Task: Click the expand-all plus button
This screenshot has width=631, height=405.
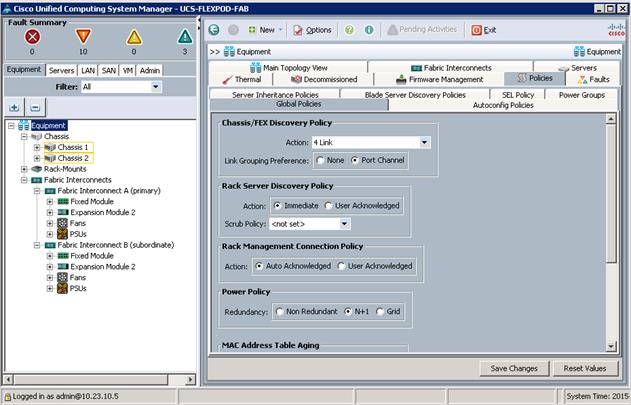Action: point(14,107)
